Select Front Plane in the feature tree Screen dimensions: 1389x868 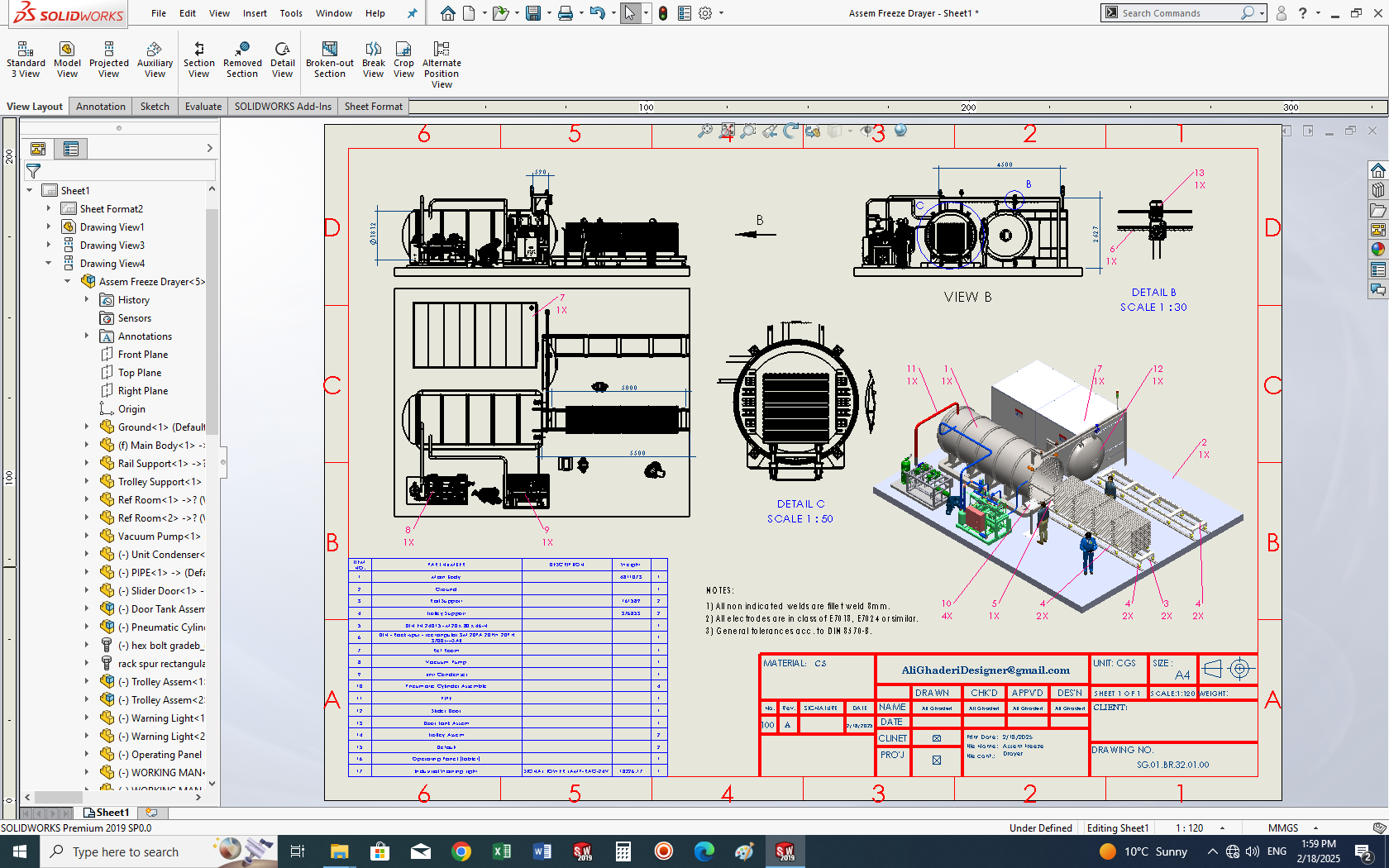142,355
